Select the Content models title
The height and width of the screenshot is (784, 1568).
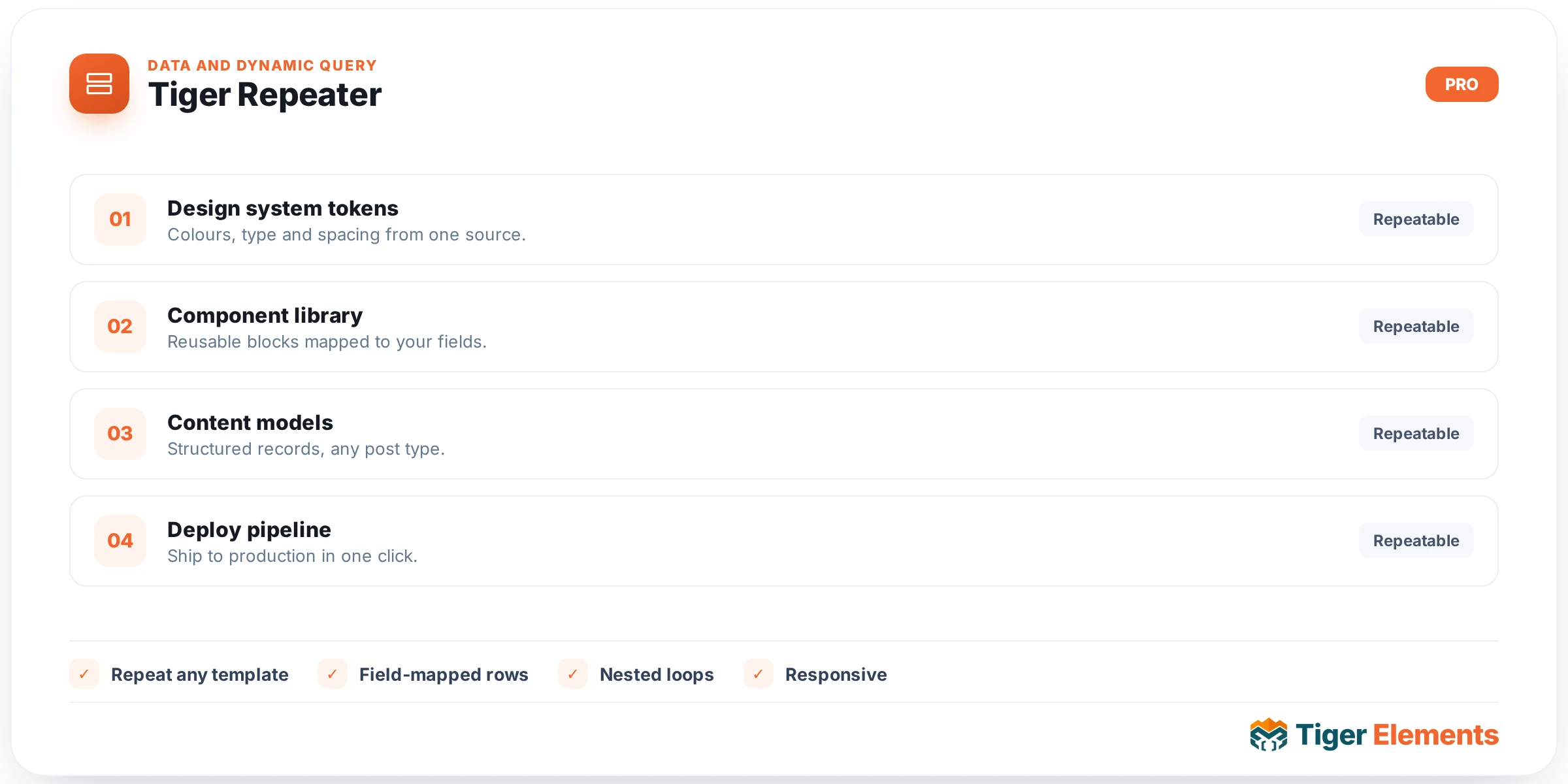pyautogui.click(x=250, y=423)
